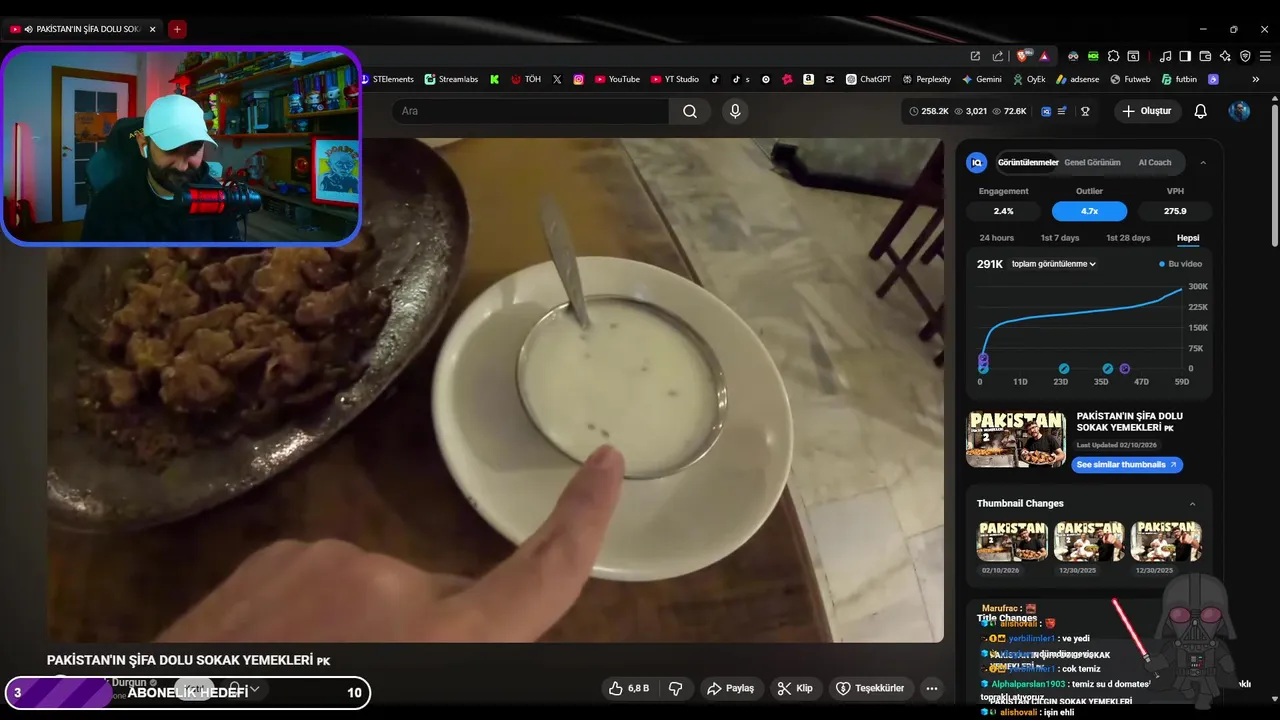Viewport: 1280px width, 720px height.
Task: Like the video with thumbs up
Action: [627, 688]
